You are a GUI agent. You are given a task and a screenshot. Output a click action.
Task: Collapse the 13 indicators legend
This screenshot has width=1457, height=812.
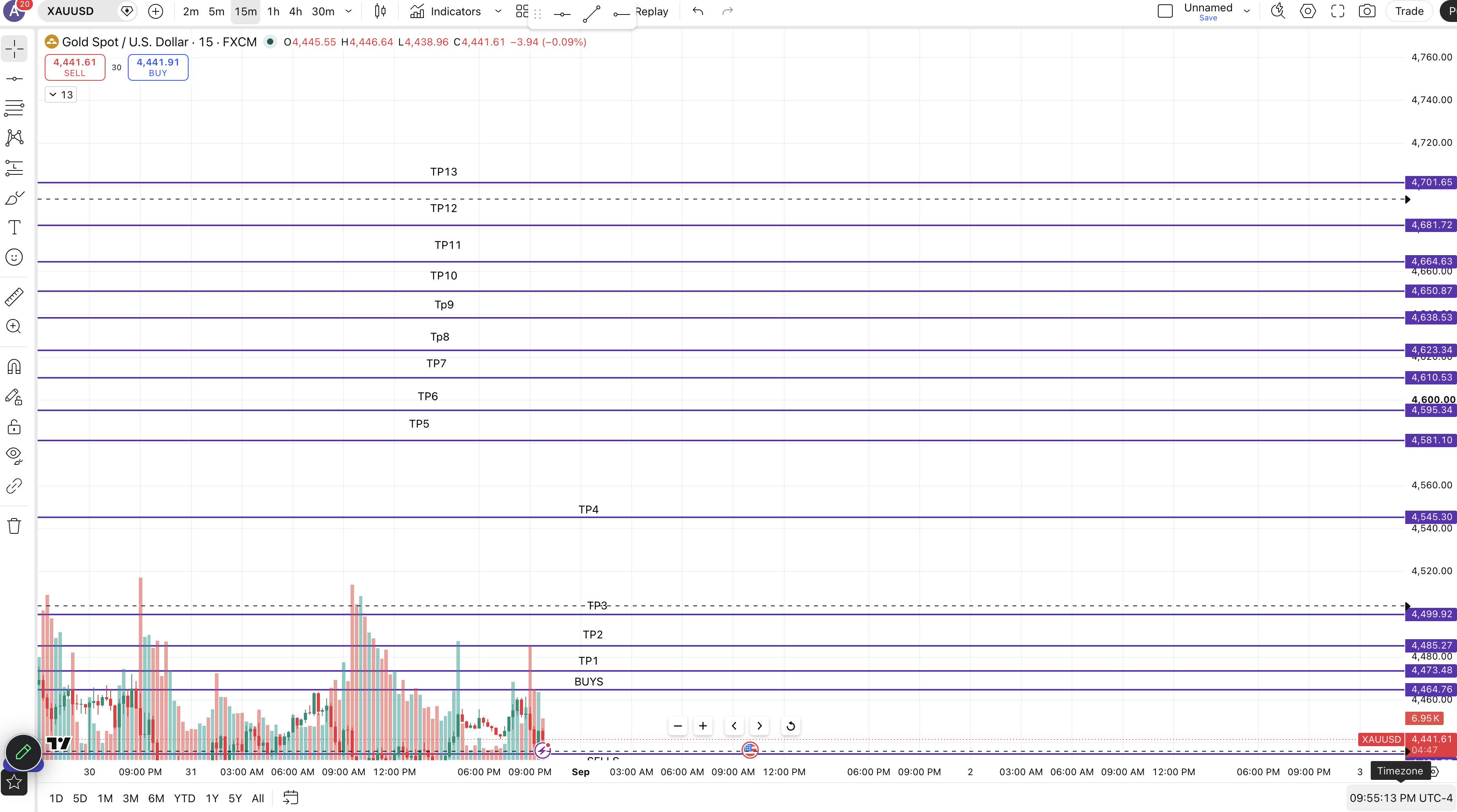click(61, 94)
